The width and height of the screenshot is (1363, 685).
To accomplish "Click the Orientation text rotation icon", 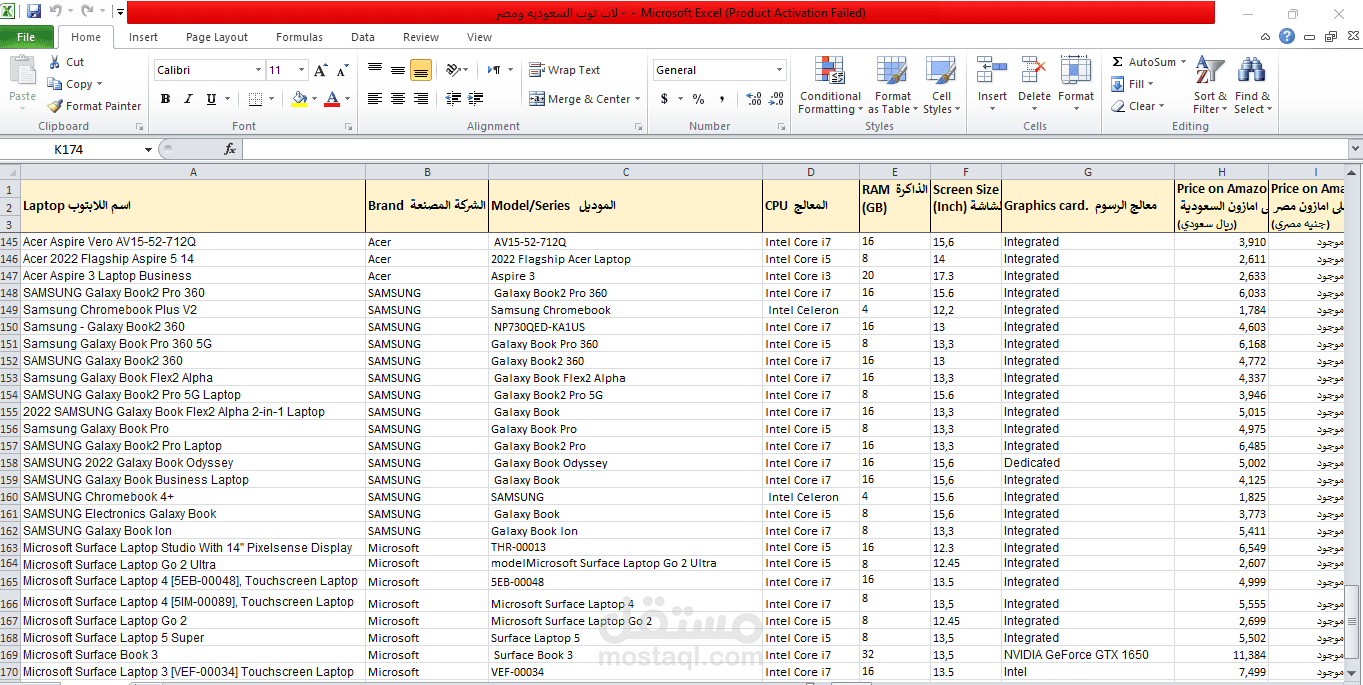I will 454,70.
